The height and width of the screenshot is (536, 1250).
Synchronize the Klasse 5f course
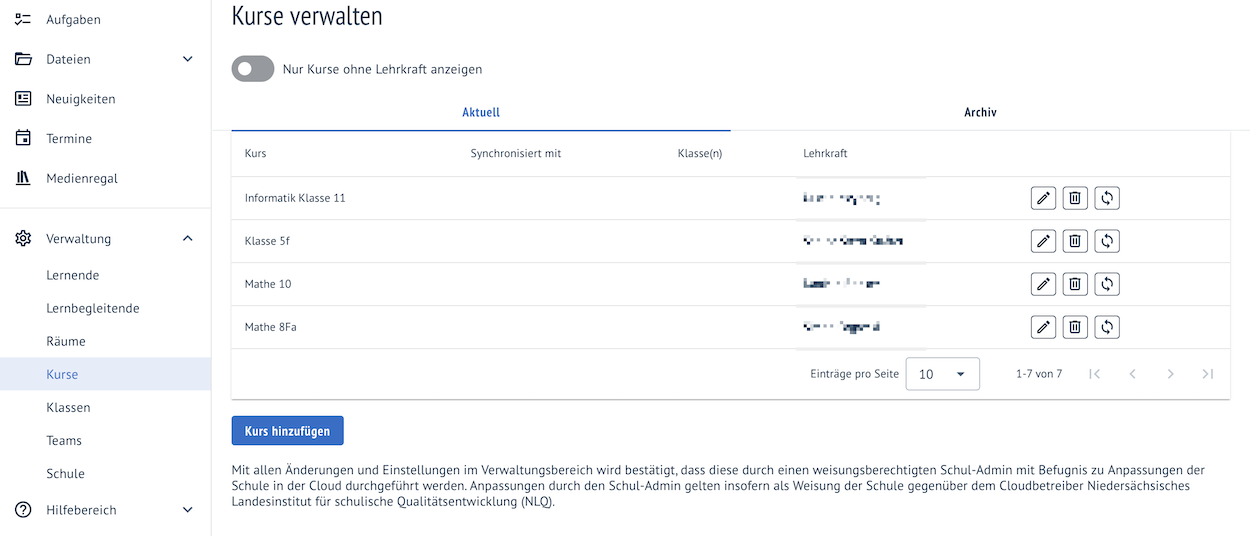pyautogui.click(x=1106, y=241)
